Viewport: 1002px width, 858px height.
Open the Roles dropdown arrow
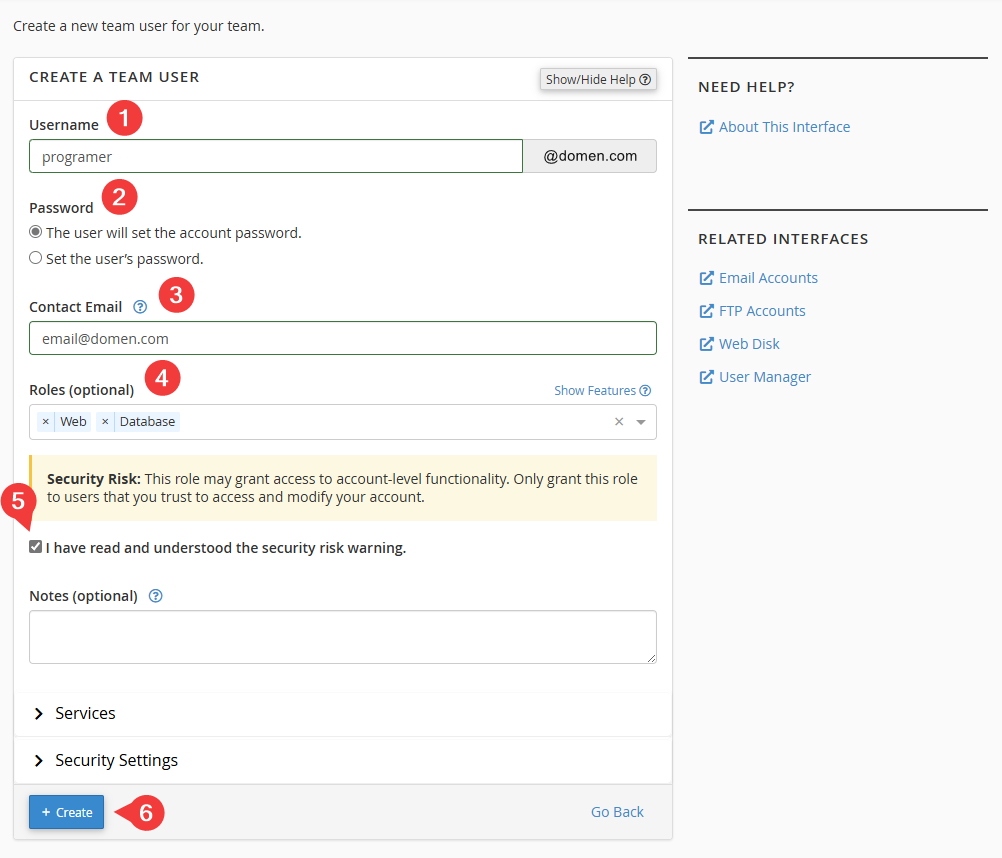click(x=641, y=422)
